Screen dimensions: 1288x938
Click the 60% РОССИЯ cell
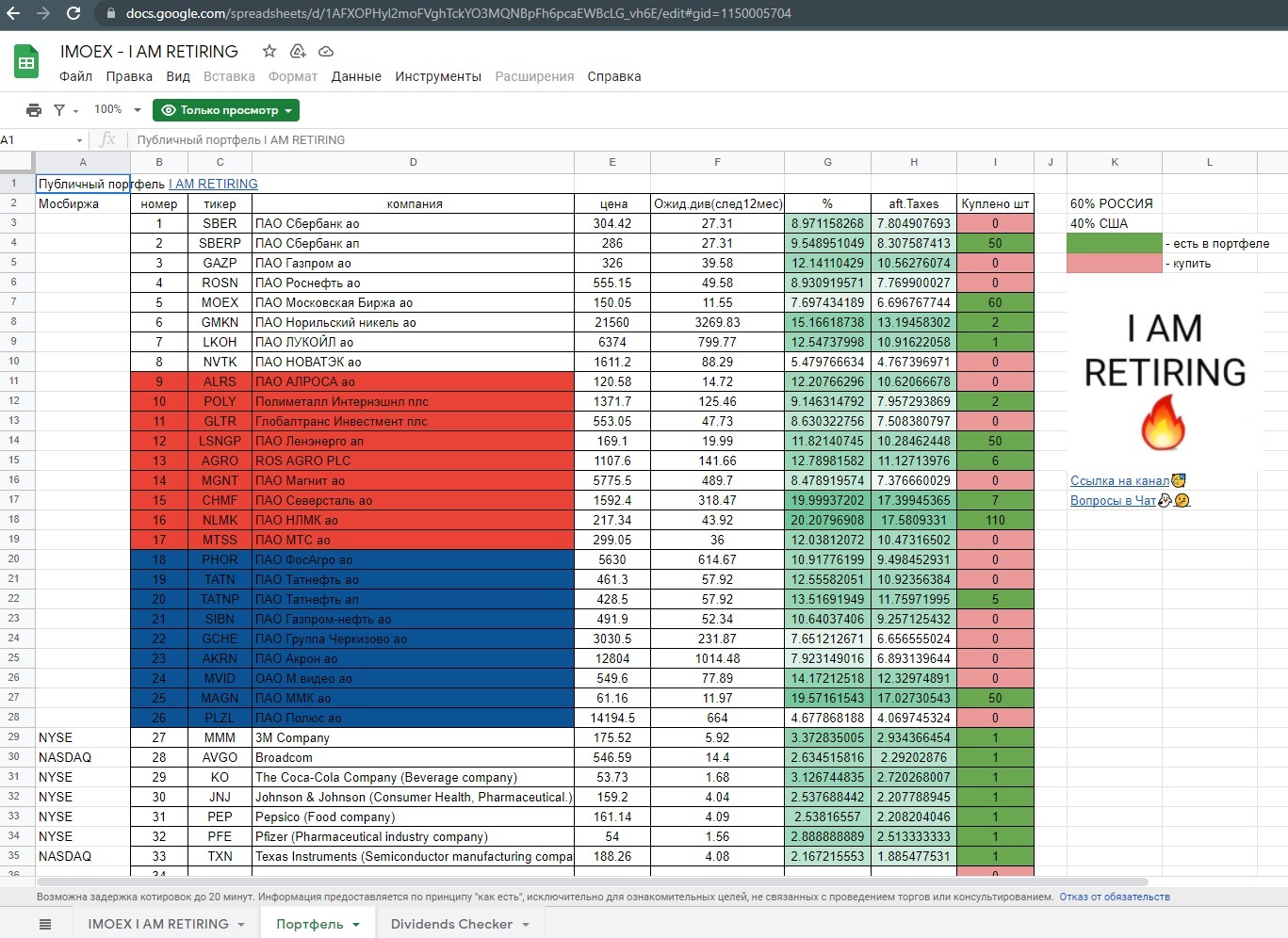[x=1115, y=203]
